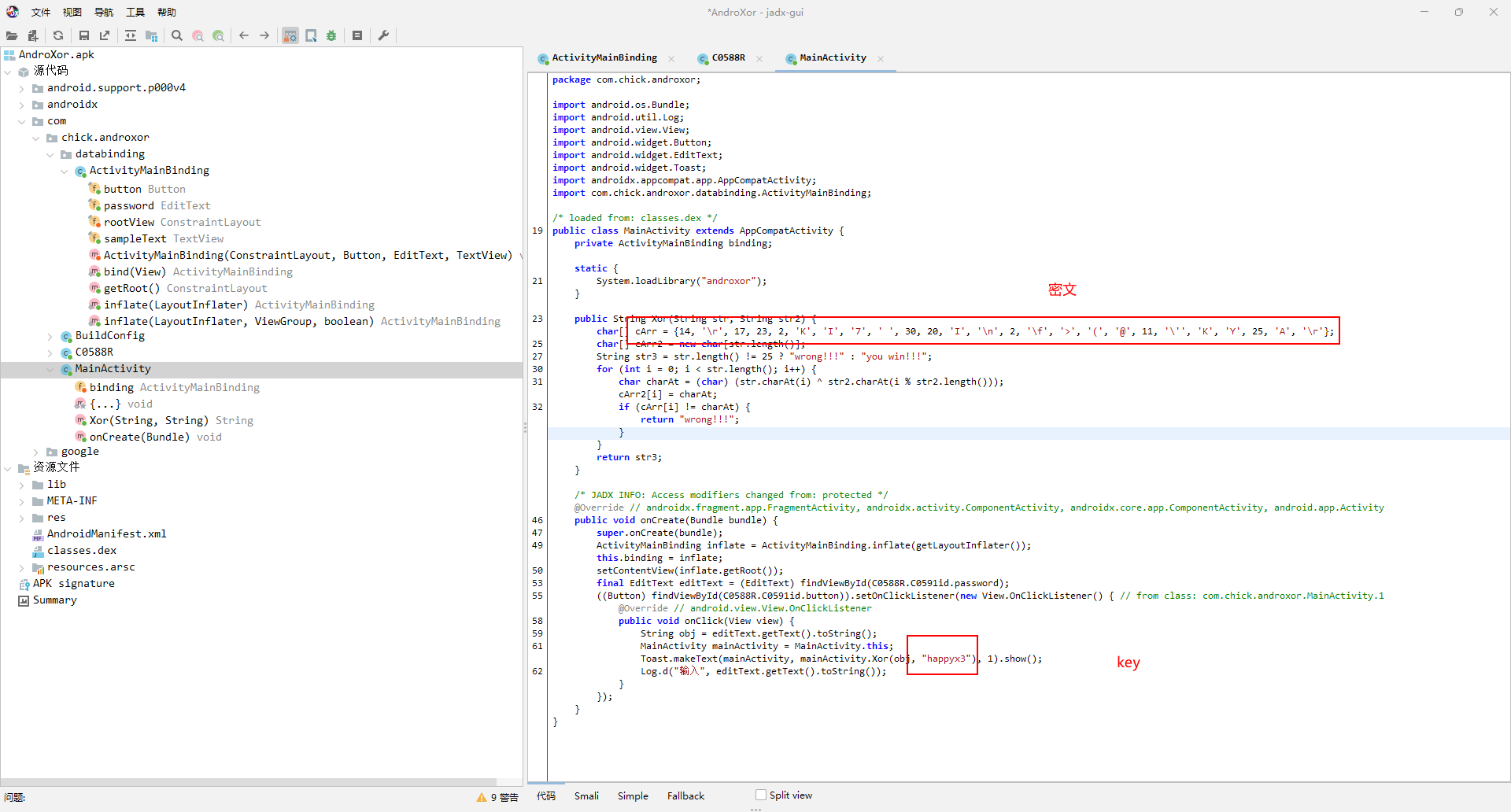Open the 文件 menu
Image resolution: width=1511 pixels, height=812 pixels.
pyautogui.click(x=41, y=13)
